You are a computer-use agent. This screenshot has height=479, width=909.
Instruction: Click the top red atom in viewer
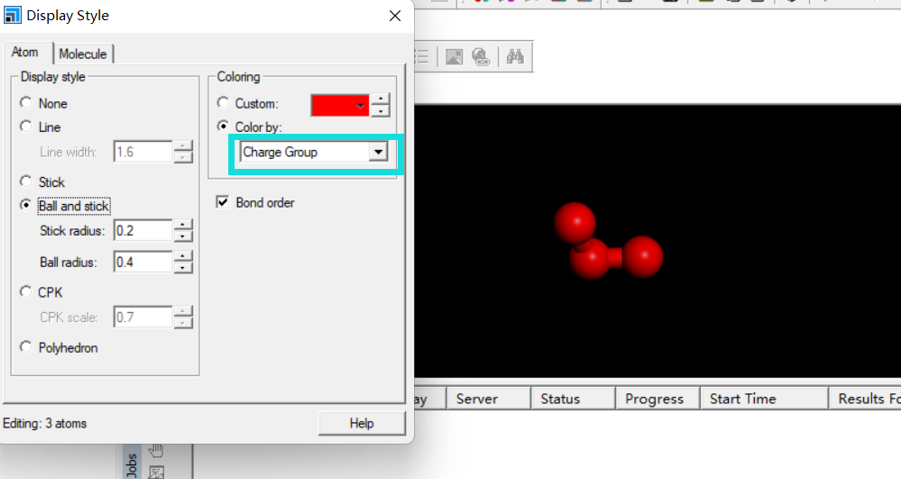575,223
